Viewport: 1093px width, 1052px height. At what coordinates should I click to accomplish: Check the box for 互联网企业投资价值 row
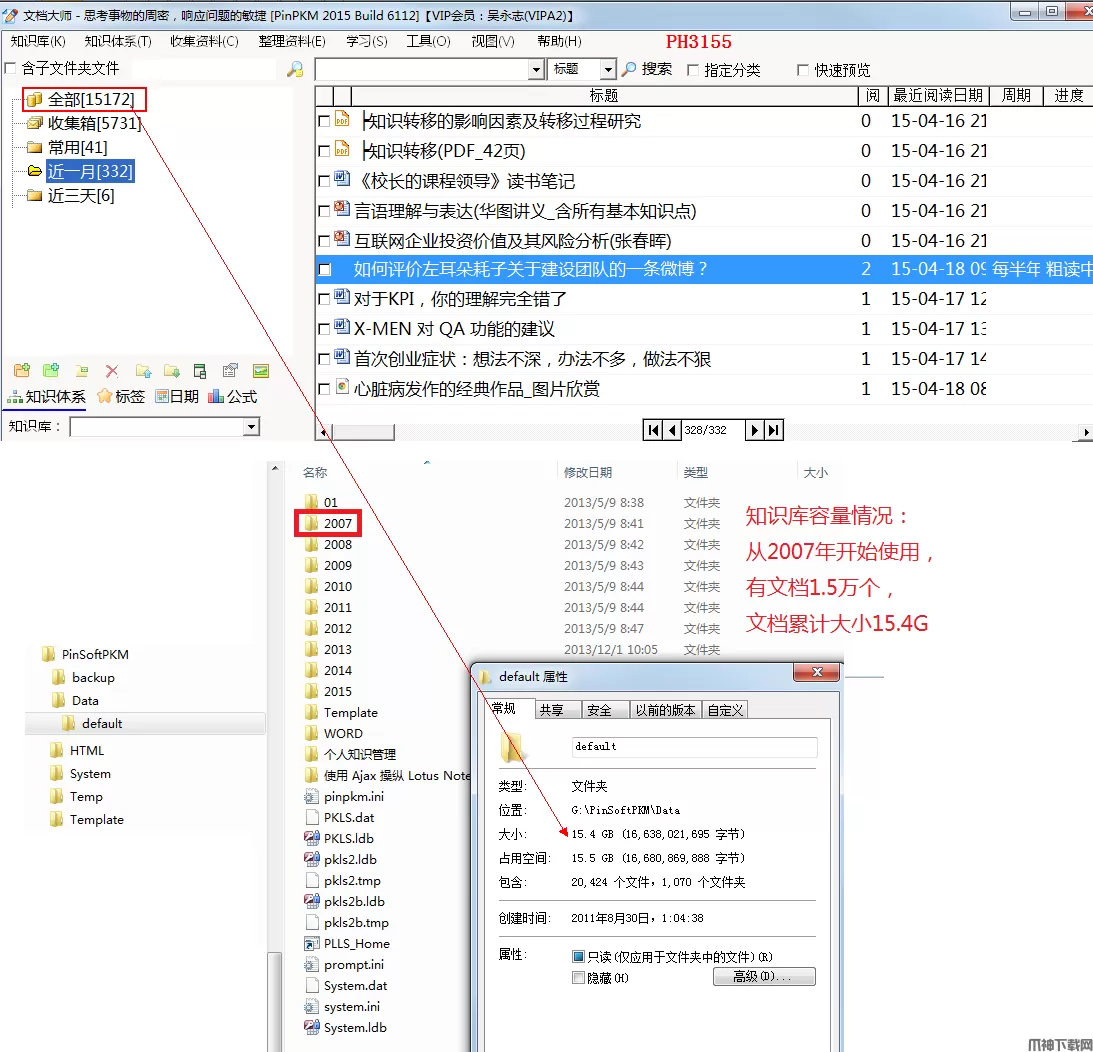[324, 241]
